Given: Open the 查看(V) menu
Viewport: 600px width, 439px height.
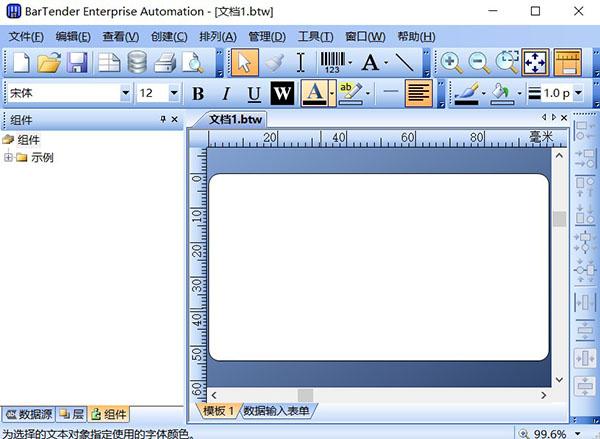Looking at the screenshot, I should 121,37.
